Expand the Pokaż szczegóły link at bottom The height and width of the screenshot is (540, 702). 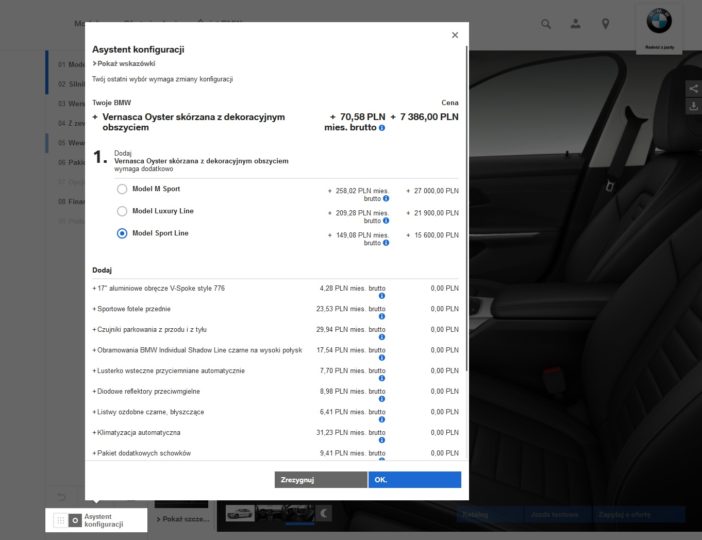pos(183,519)
